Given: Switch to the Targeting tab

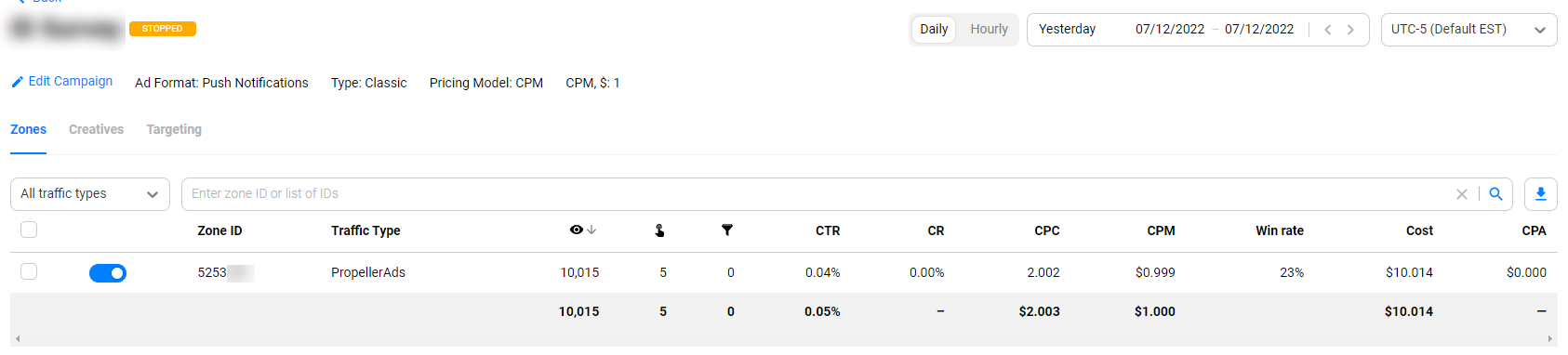Looking at the screenshot, I should click(x=174, y=129).
